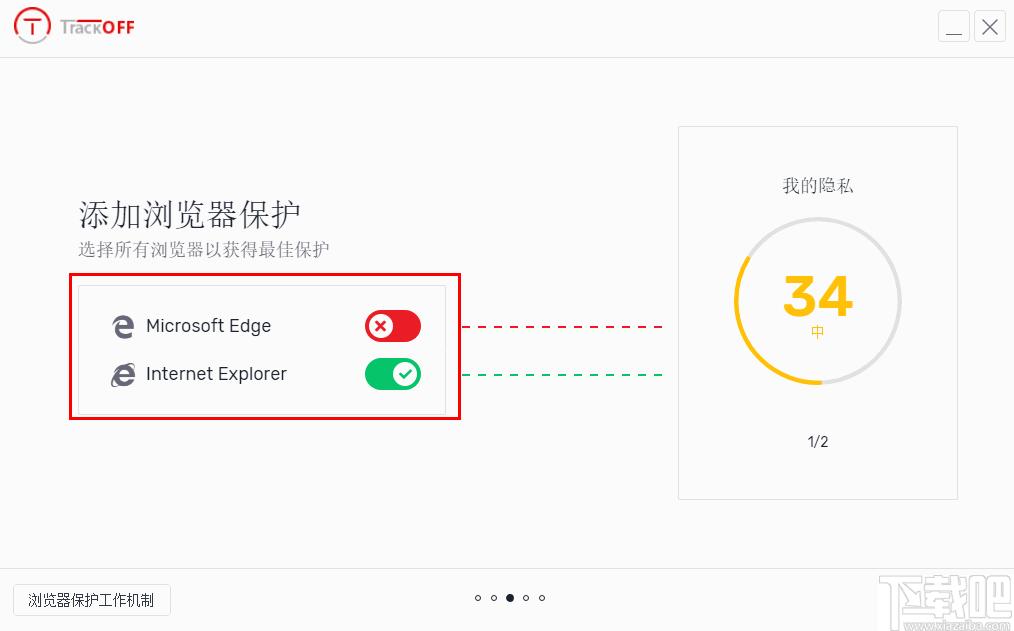Screen dimensions: 1014x631
Task: Select the current third page dot
Action: (510, 598)
